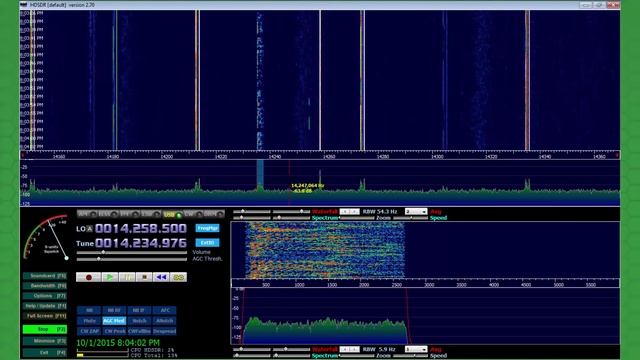
Task: Adjust the AGC Thresh slider
Action: pos(131,259)
